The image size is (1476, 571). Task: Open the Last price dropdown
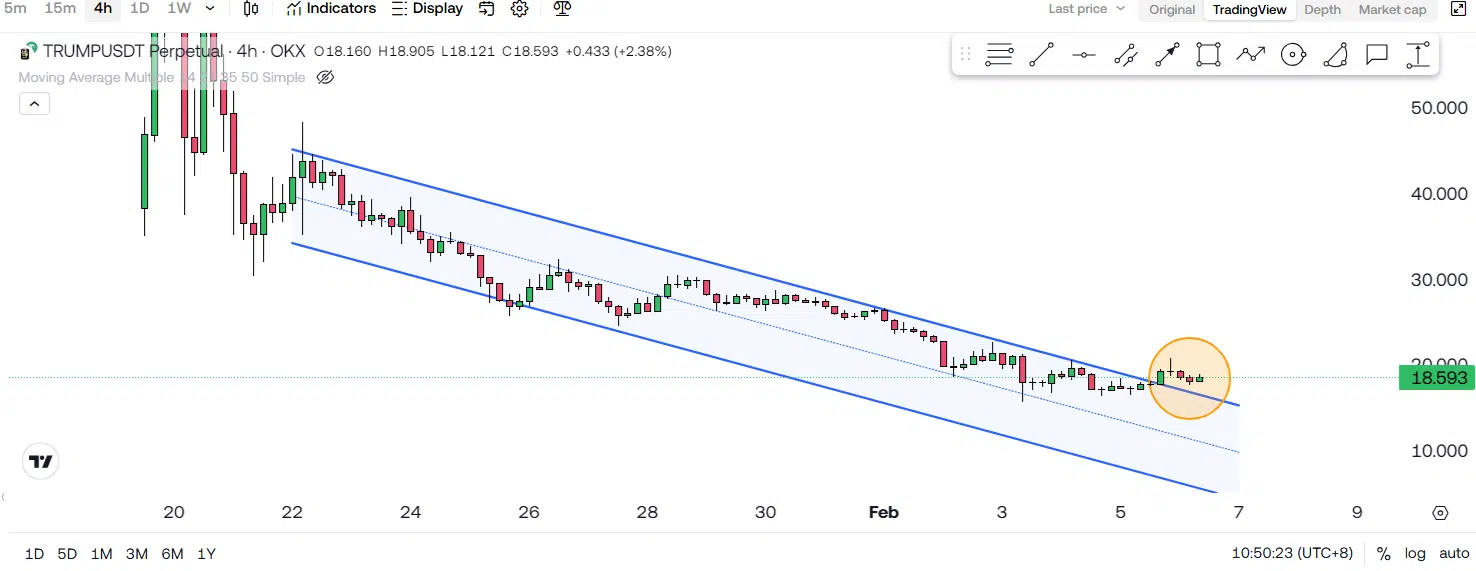1086,9
